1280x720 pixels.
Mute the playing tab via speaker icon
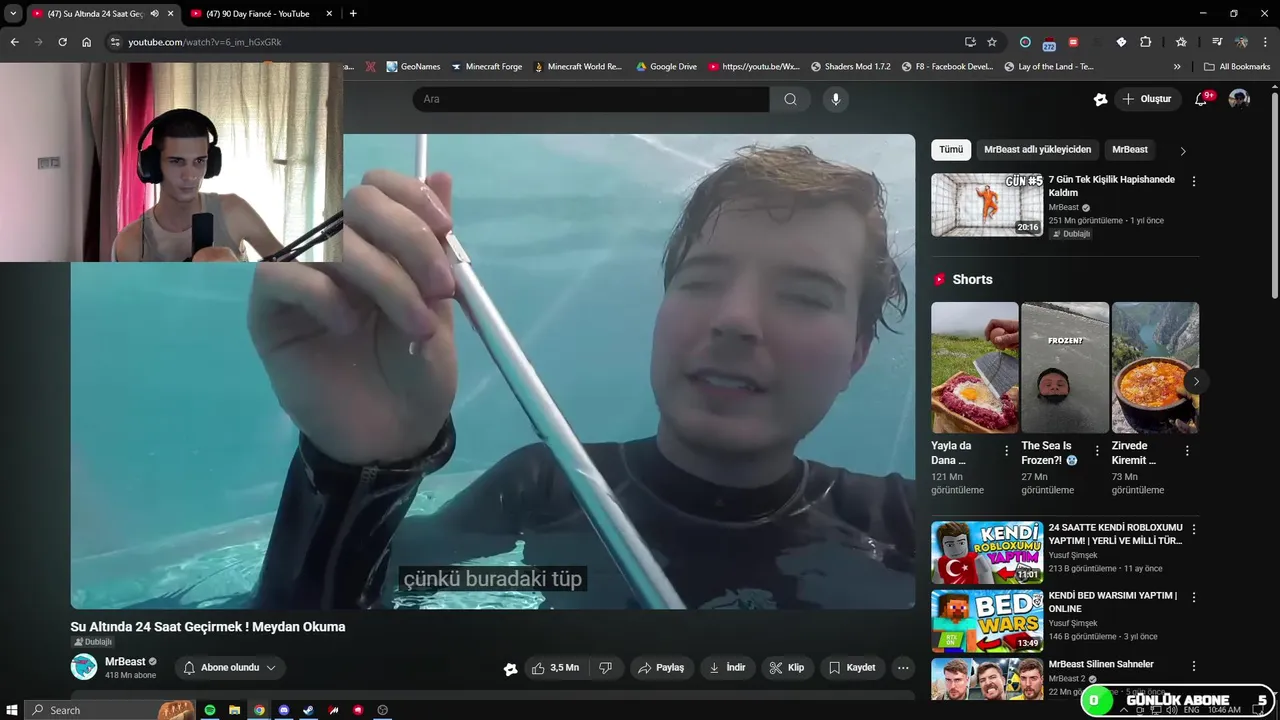click(x=154, y=13)
